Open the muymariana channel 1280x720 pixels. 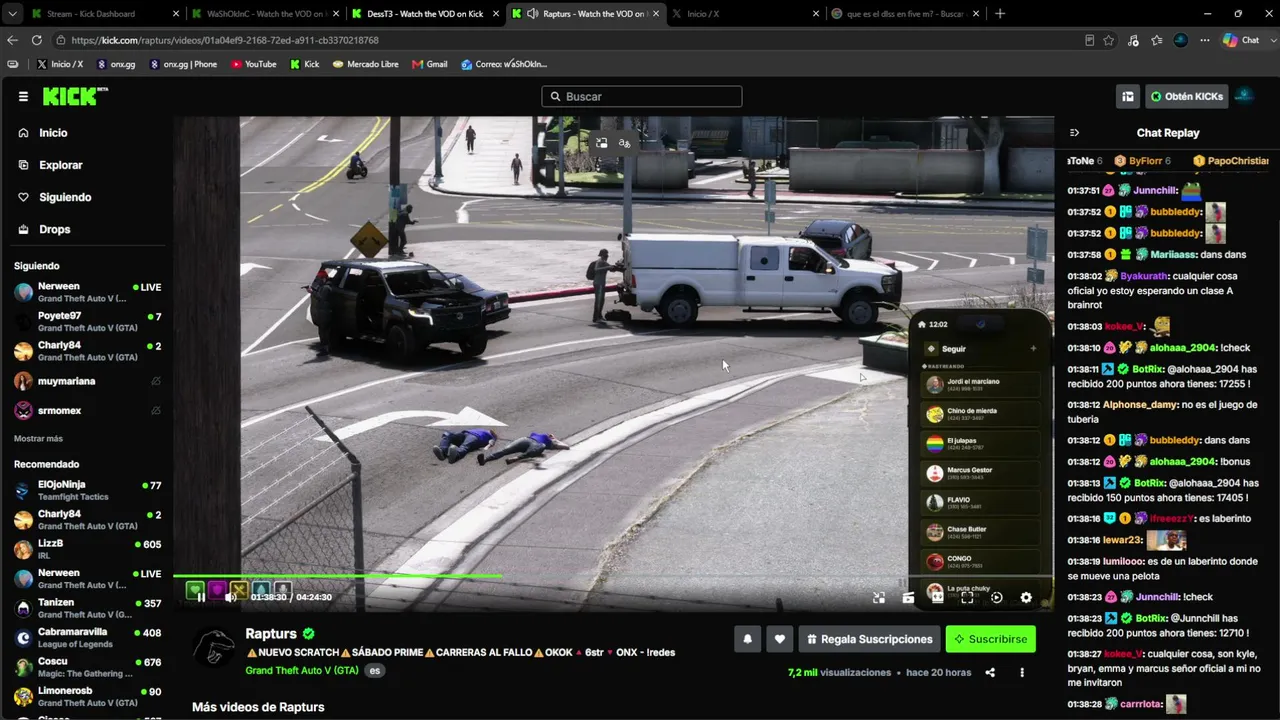[87, 381]
